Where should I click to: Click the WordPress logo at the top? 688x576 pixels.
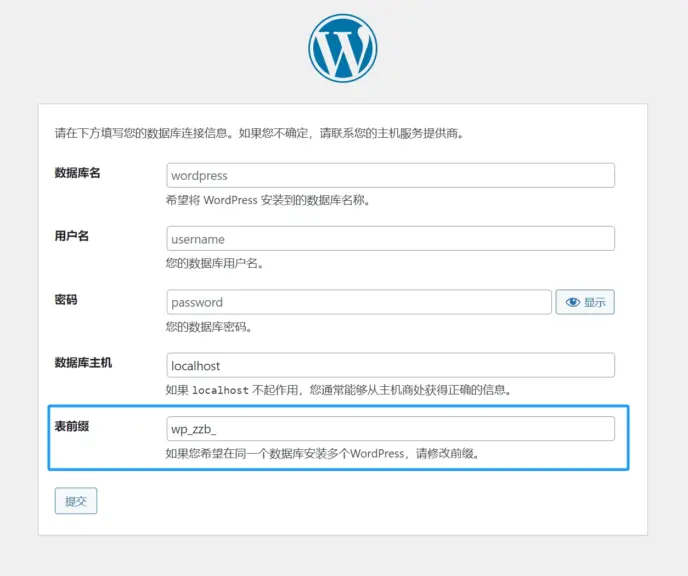[x=343, y=48]
